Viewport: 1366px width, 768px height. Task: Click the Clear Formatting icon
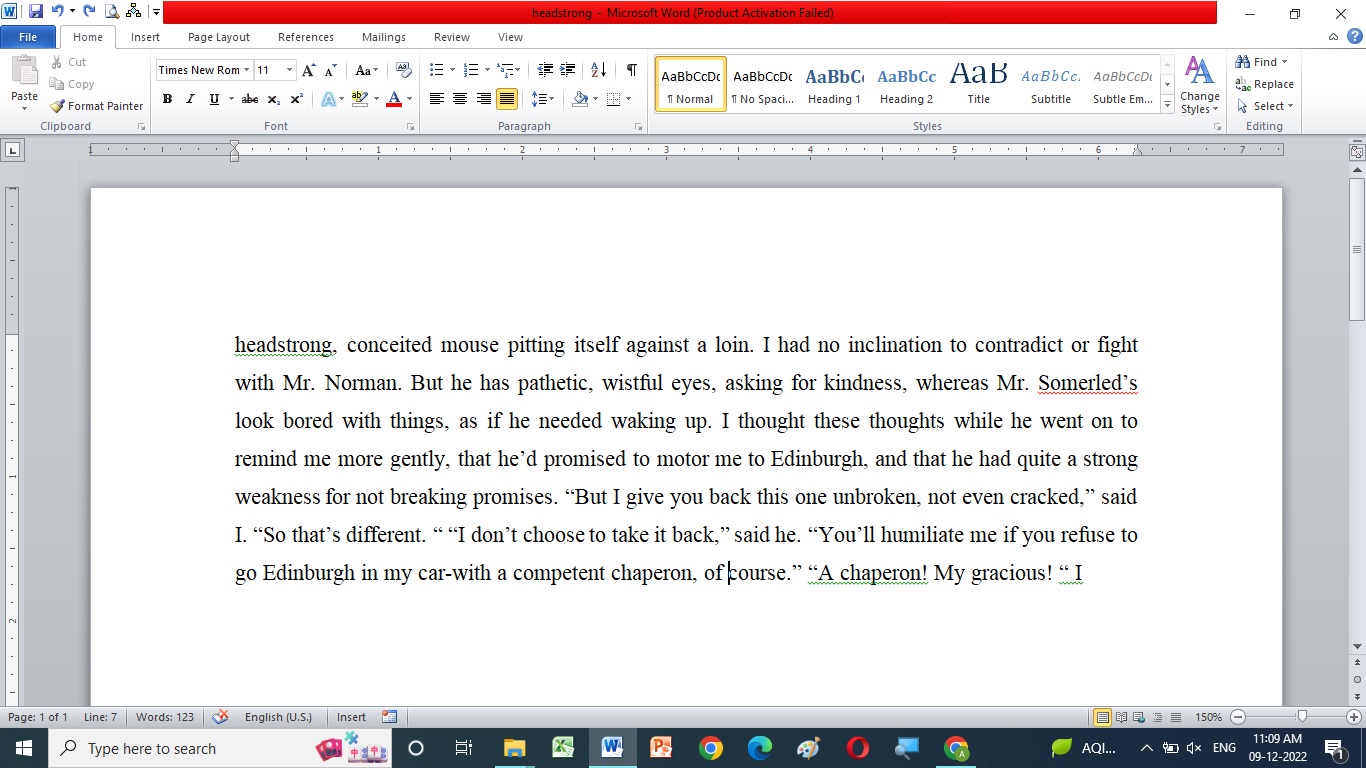404,70
